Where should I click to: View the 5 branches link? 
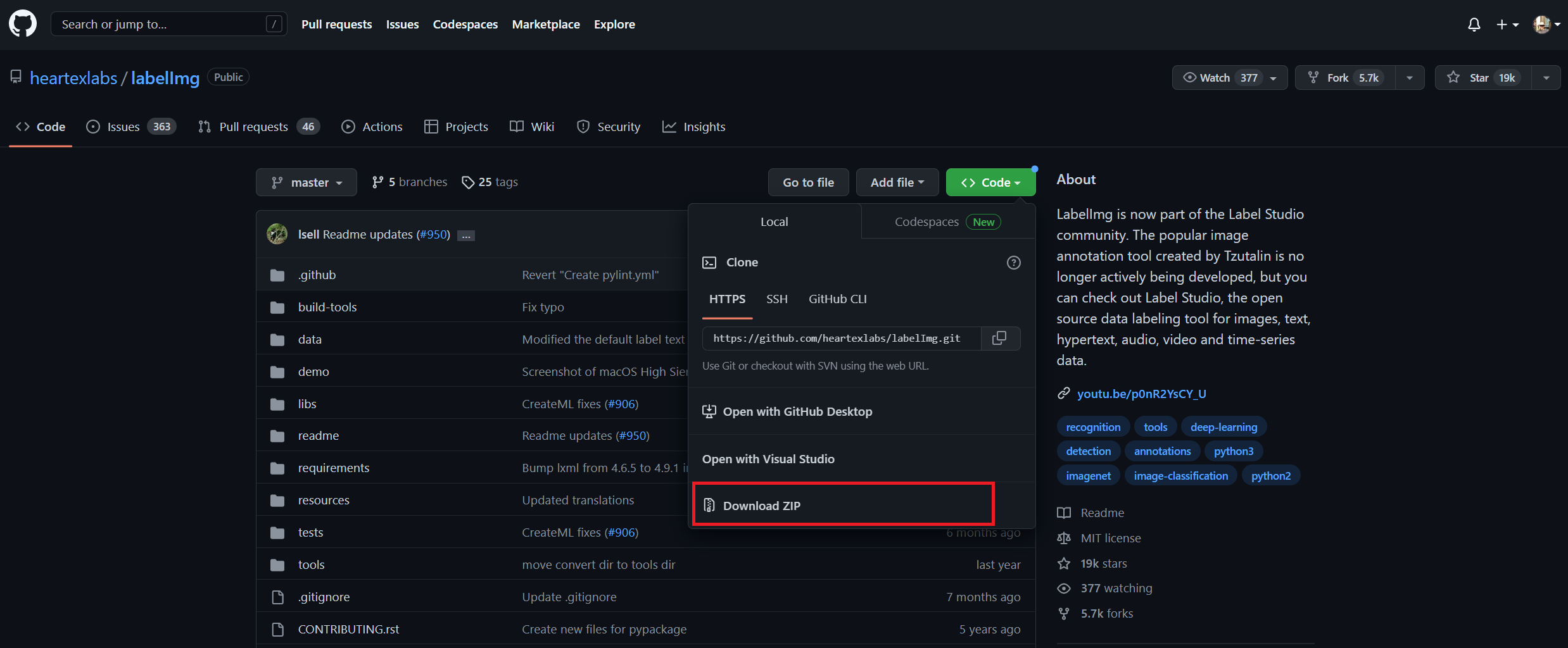pyautogui.click(x=409, y=182)
